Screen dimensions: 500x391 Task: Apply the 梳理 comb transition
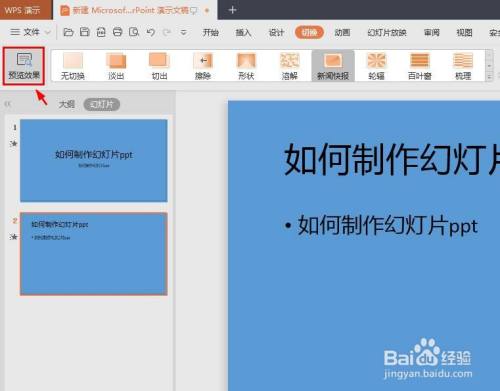463,66
